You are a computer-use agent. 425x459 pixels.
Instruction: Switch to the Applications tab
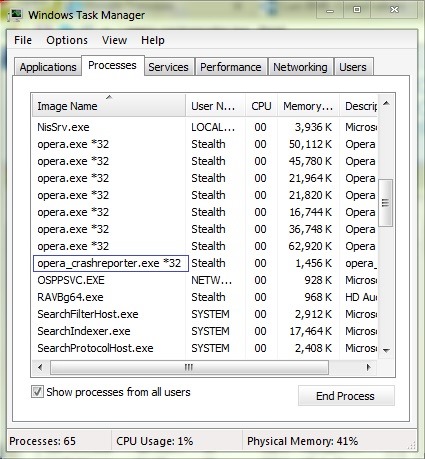coord(48,67)
